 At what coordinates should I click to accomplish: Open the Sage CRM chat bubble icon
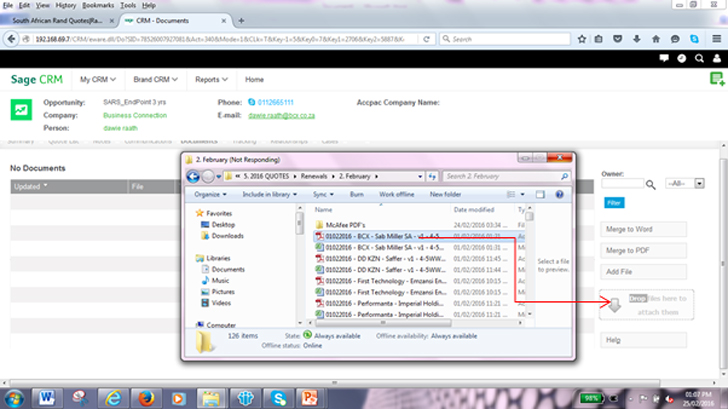(x=664, y=58)
